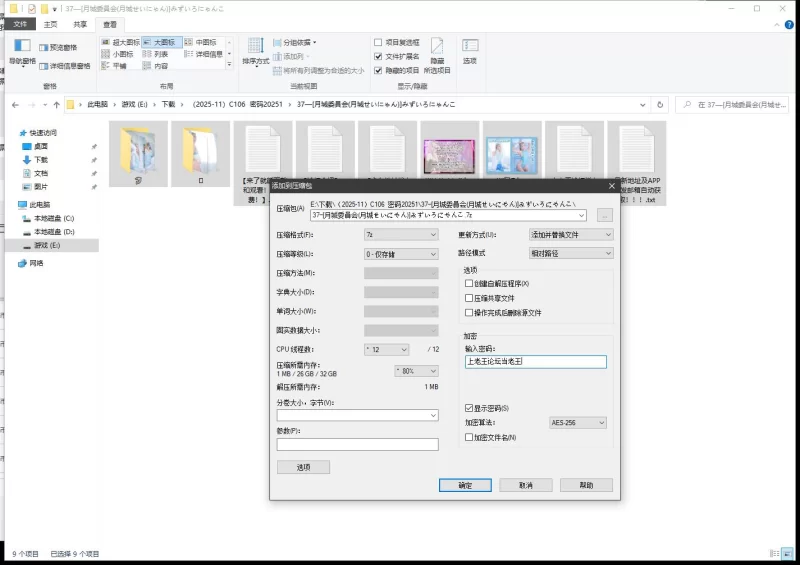The image size is (800, 565).
Task: Open the encryption method AES-256 dropdown
Action: [x=578, y=423]
